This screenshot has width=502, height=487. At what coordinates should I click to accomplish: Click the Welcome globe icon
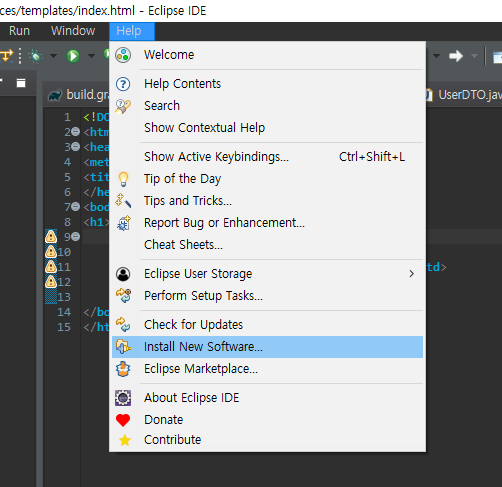123,55
